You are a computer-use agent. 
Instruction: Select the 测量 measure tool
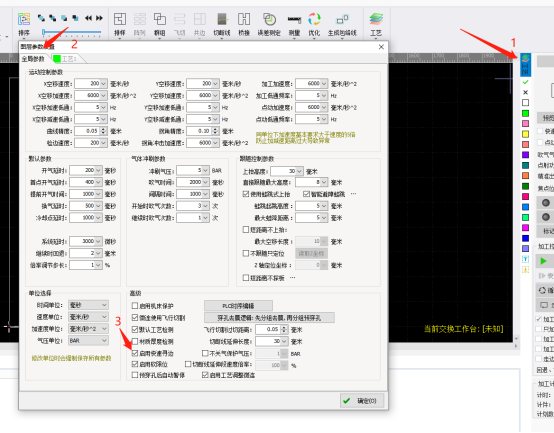(294, 24)
